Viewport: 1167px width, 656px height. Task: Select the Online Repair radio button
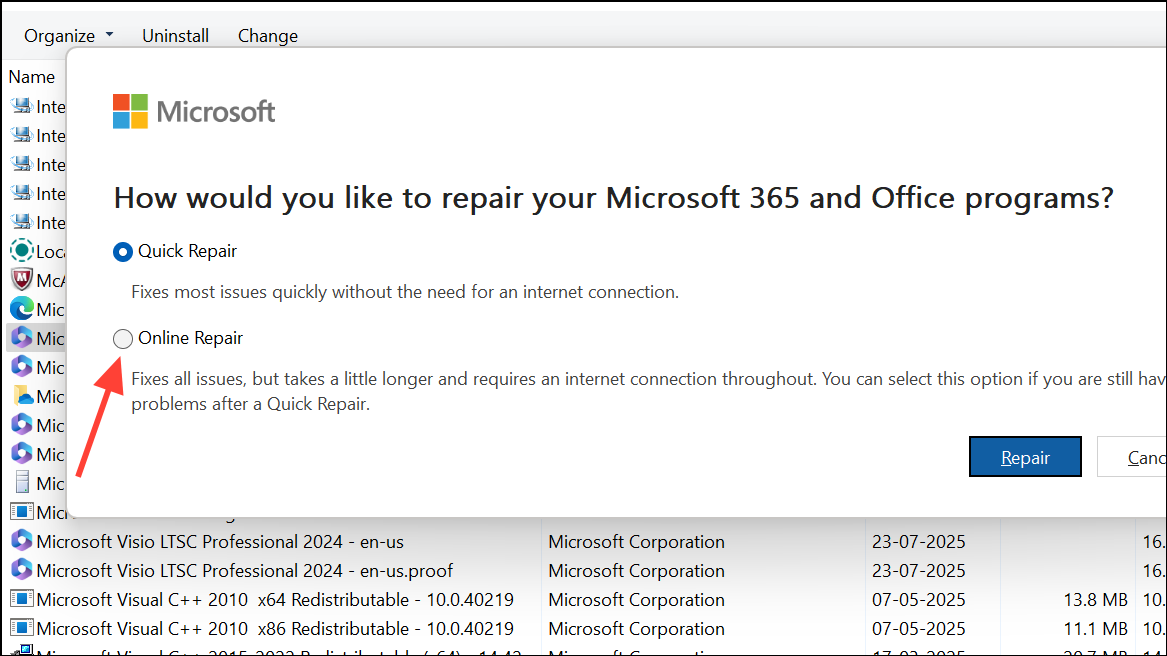point(122,338)
